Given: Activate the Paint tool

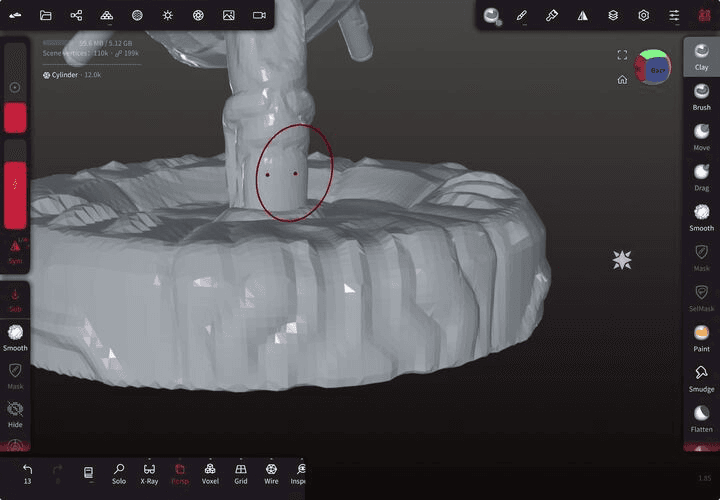Looking at the screenshot, I should [x=701, y=337].
